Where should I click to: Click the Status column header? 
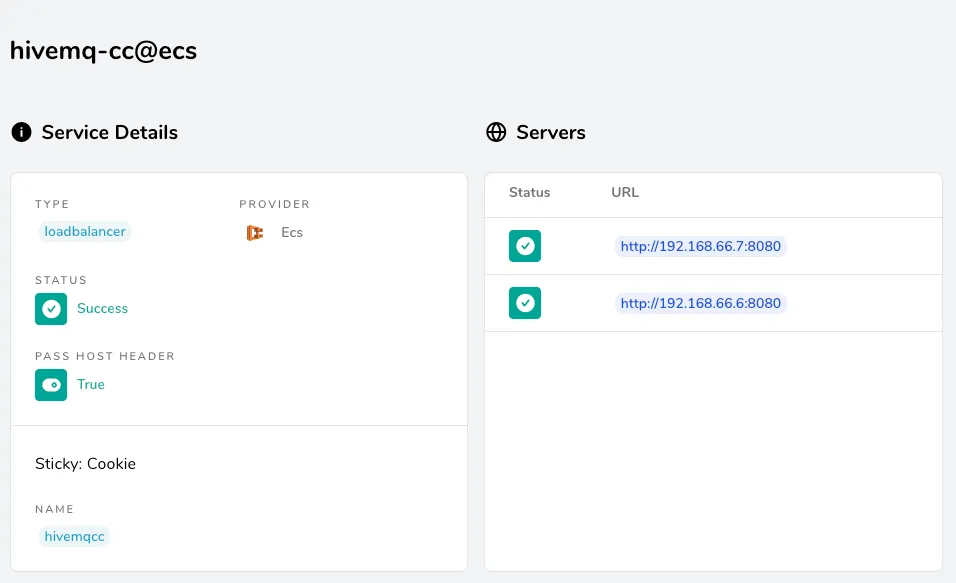click(x=529, y=192)
